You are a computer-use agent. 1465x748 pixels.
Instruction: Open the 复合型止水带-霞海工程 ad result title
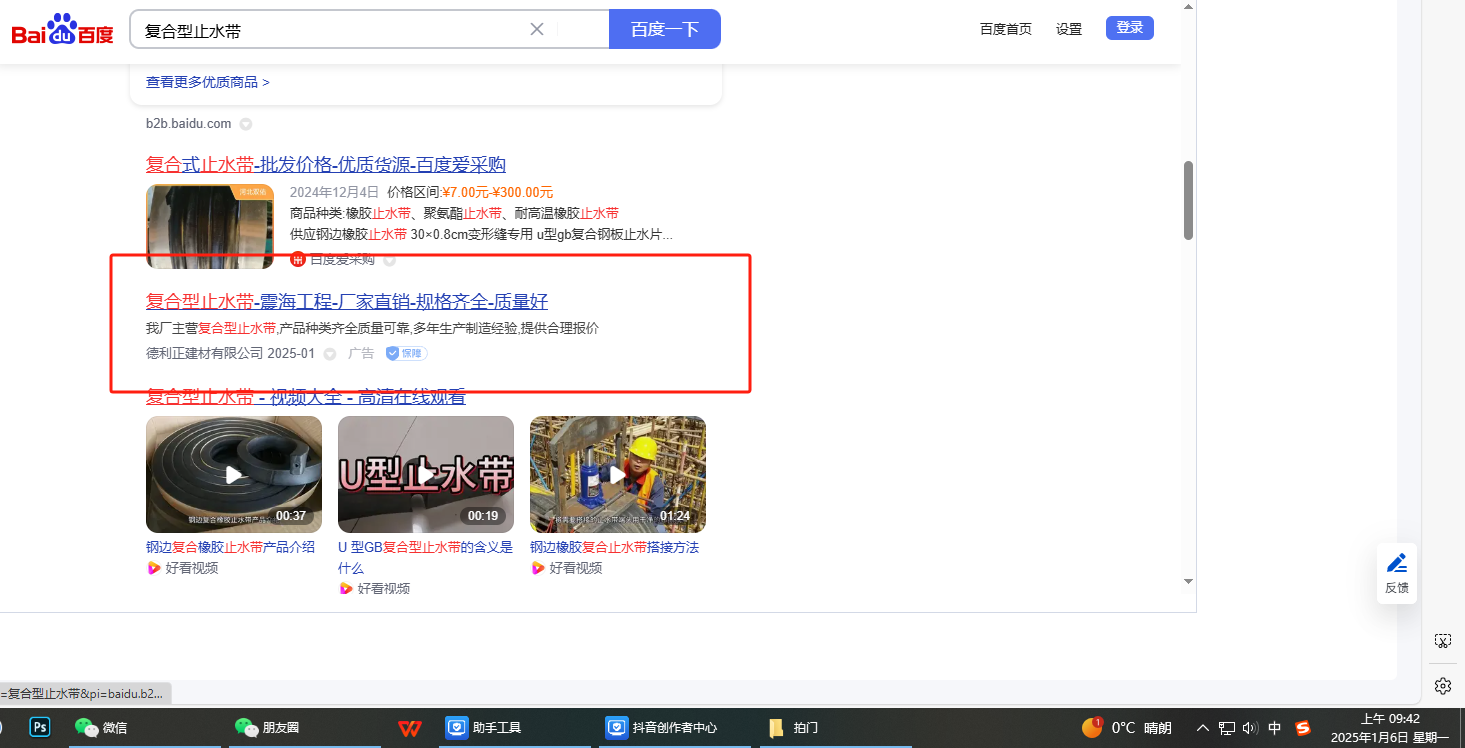(x=347, y=301)
